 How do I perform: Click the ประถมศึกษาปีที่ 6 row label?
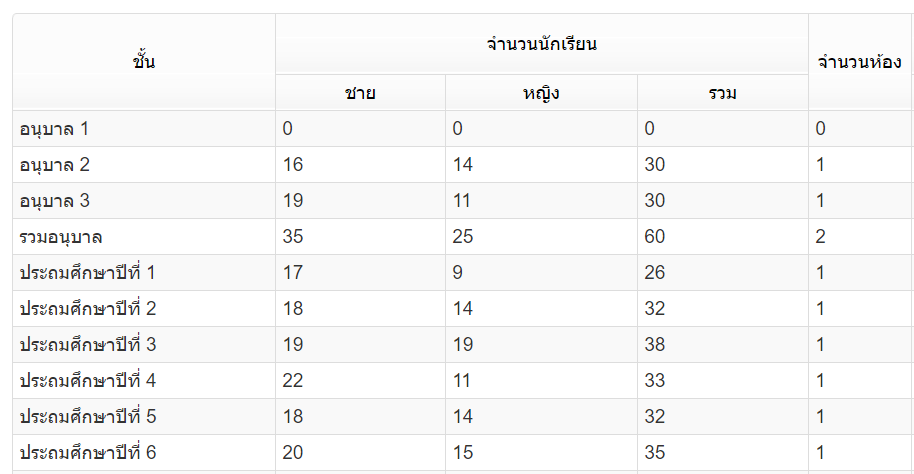coord(88,453)
